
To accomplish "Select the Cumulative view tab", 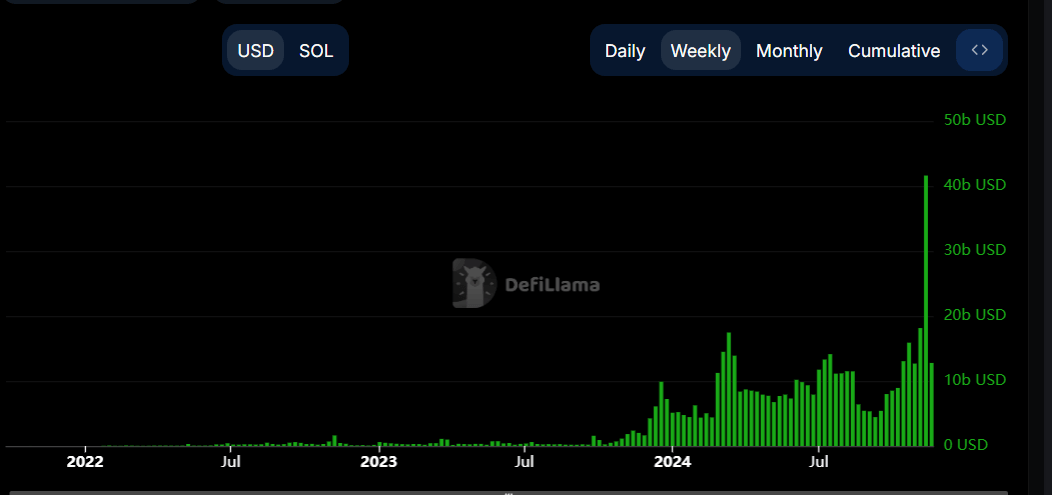I will click(894, 51).
